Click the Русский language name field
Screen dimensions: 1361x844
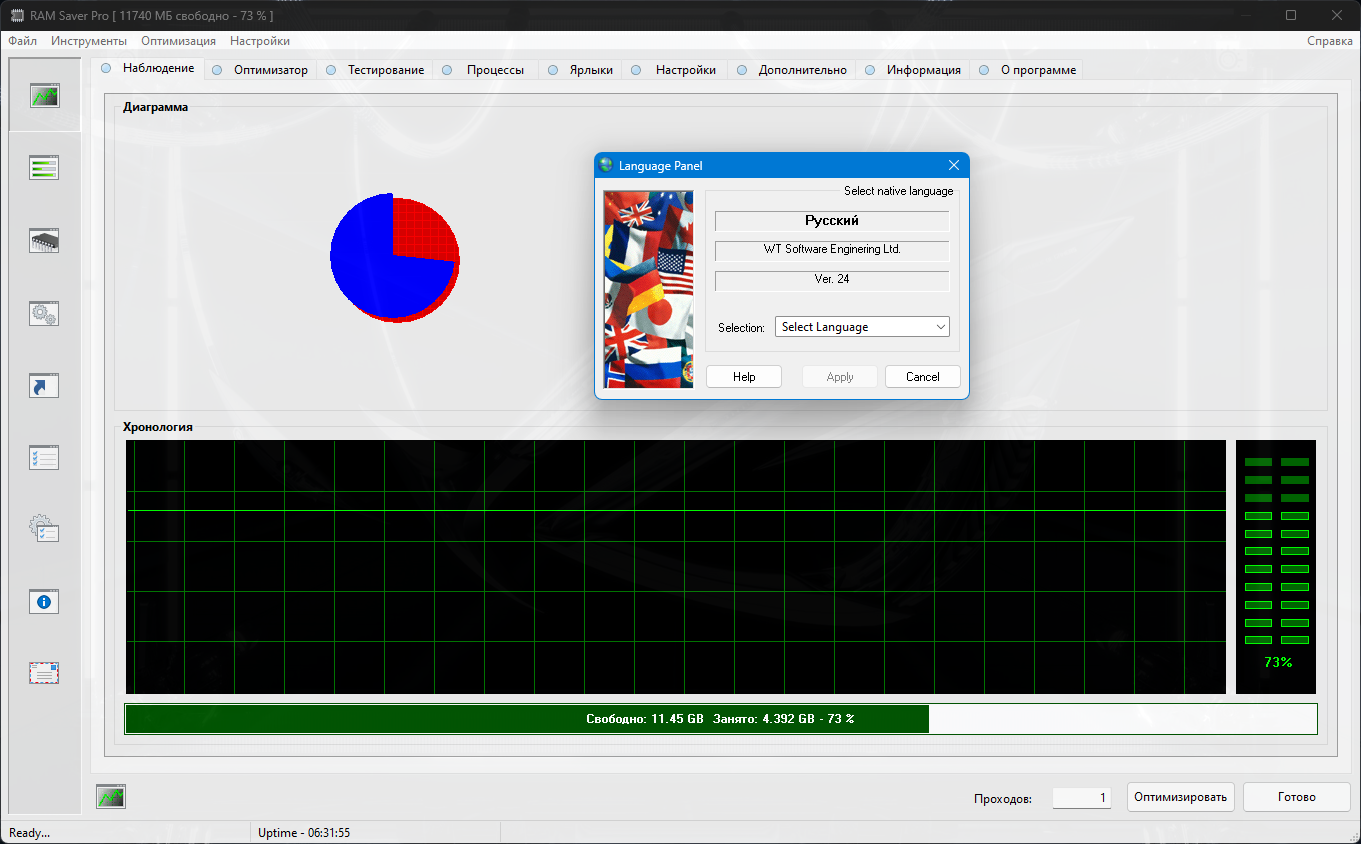click(x=832, y=221)
